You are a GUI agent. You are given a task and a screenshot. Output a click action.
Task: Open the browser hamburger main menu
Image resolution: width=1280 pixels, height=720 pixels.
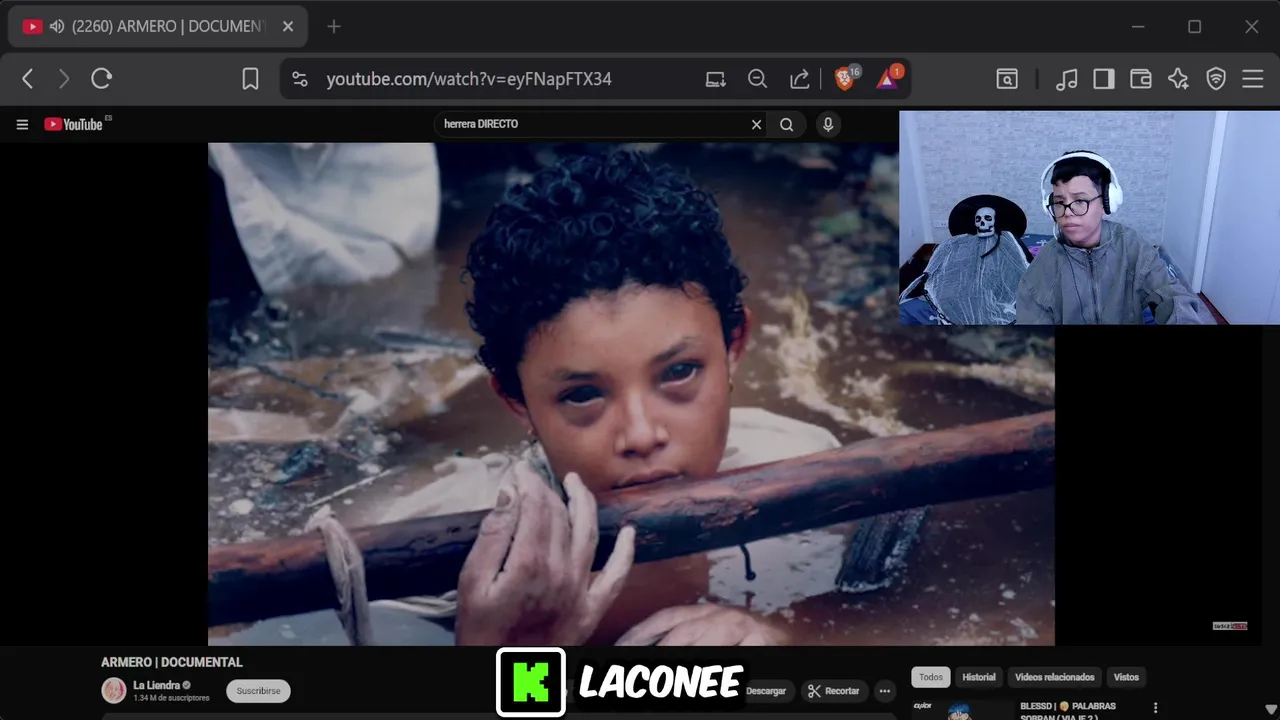1253,79
